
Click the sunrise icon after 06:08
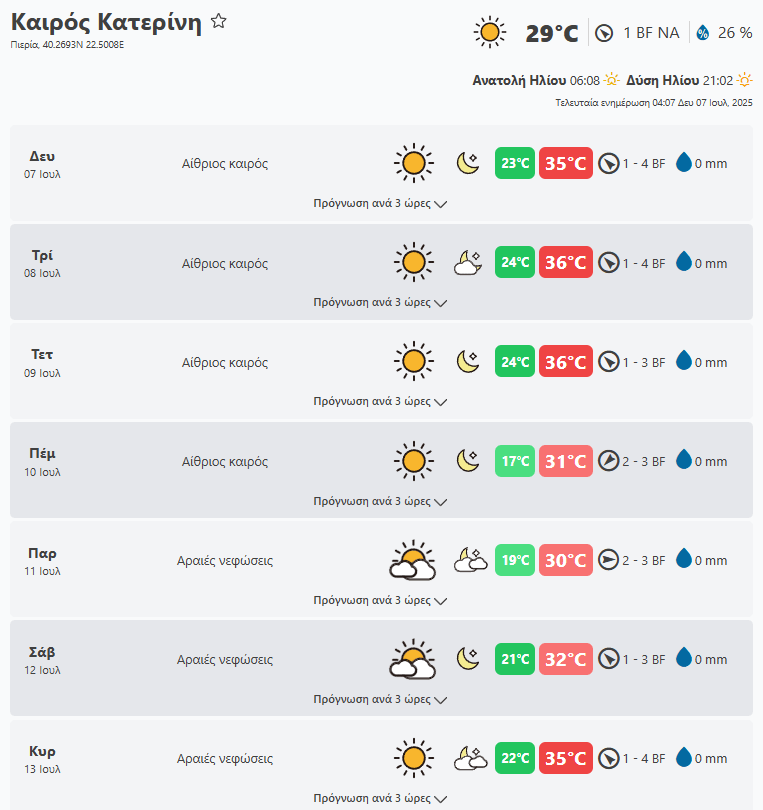612,80
